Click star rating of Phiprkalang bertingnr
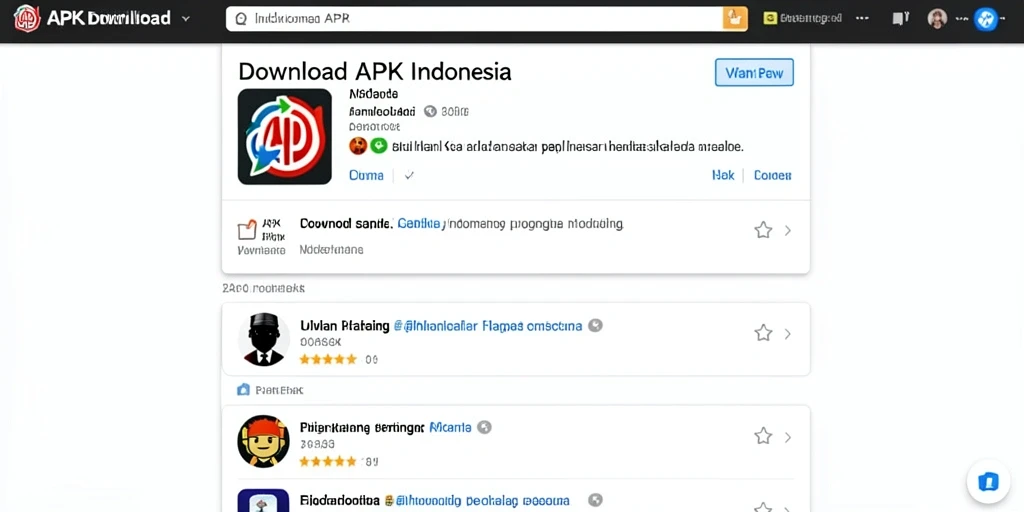 (328, 462)
